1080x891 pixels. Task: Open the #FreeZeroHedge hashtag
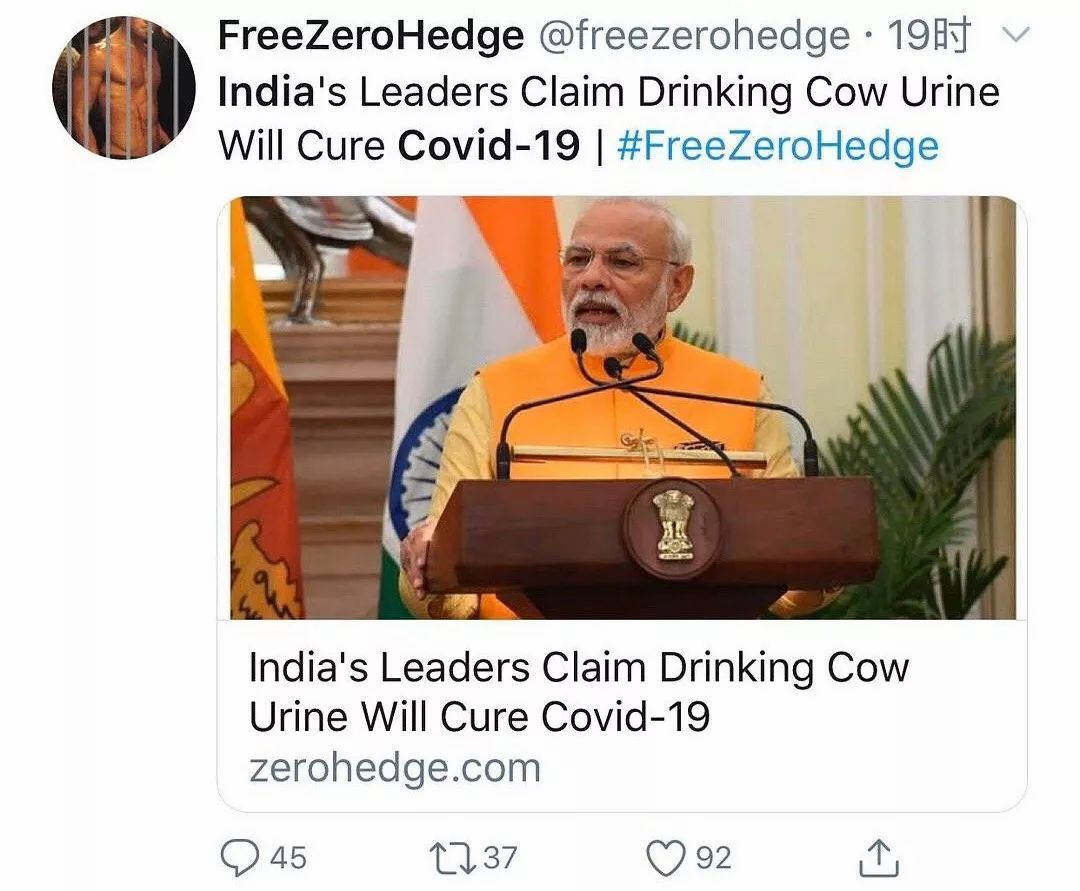point(778,146)
